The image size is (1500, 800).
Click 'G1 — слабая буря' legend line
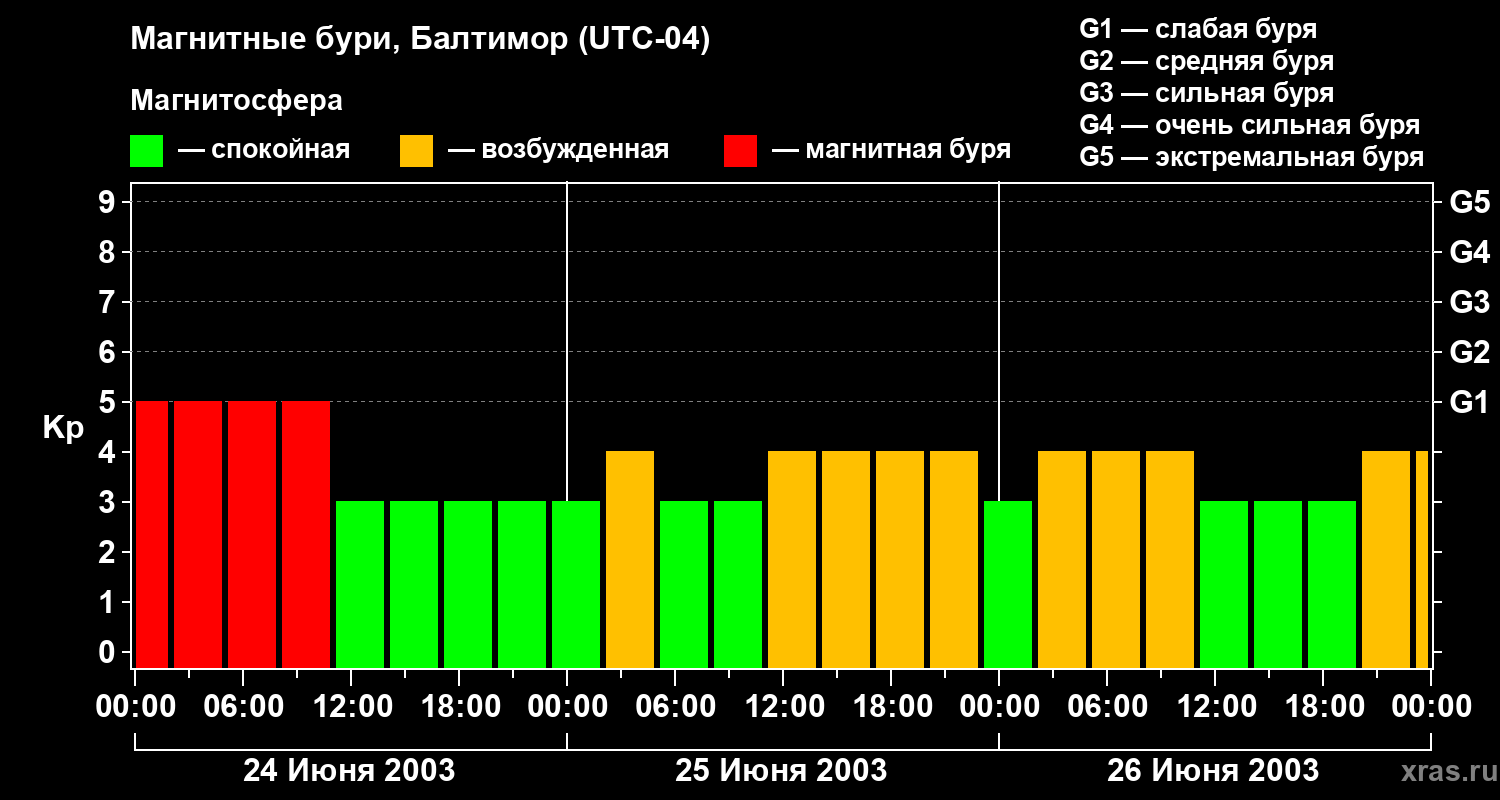tap(1198, 29)
